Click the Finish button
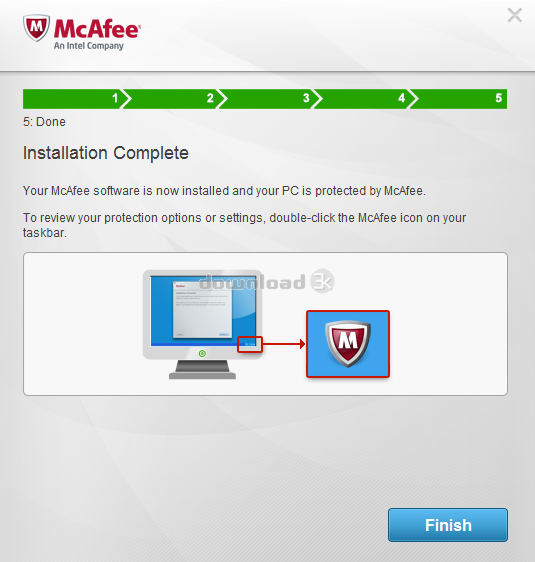 pos(448,525)
